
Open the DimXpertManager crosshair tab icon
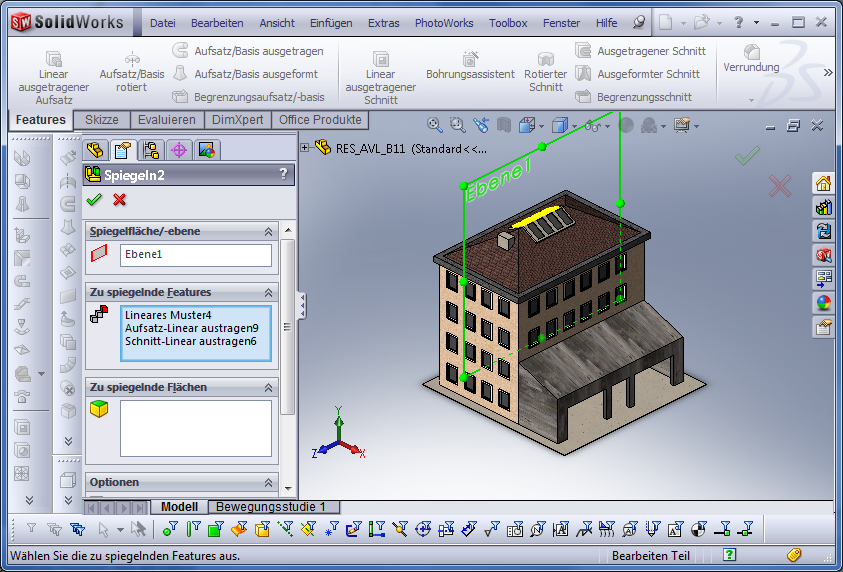[x=179, y=150]
